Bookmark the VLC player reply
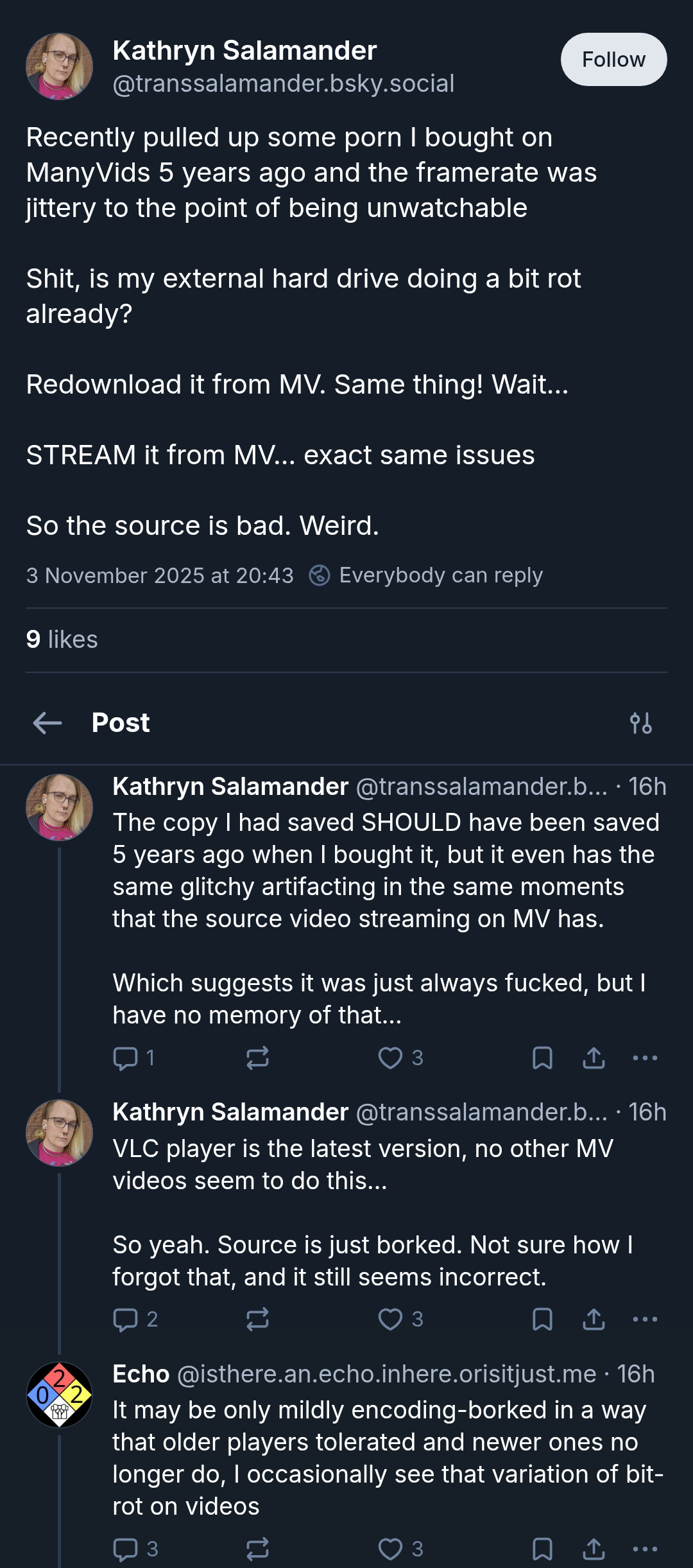 tap(542, 1319)
